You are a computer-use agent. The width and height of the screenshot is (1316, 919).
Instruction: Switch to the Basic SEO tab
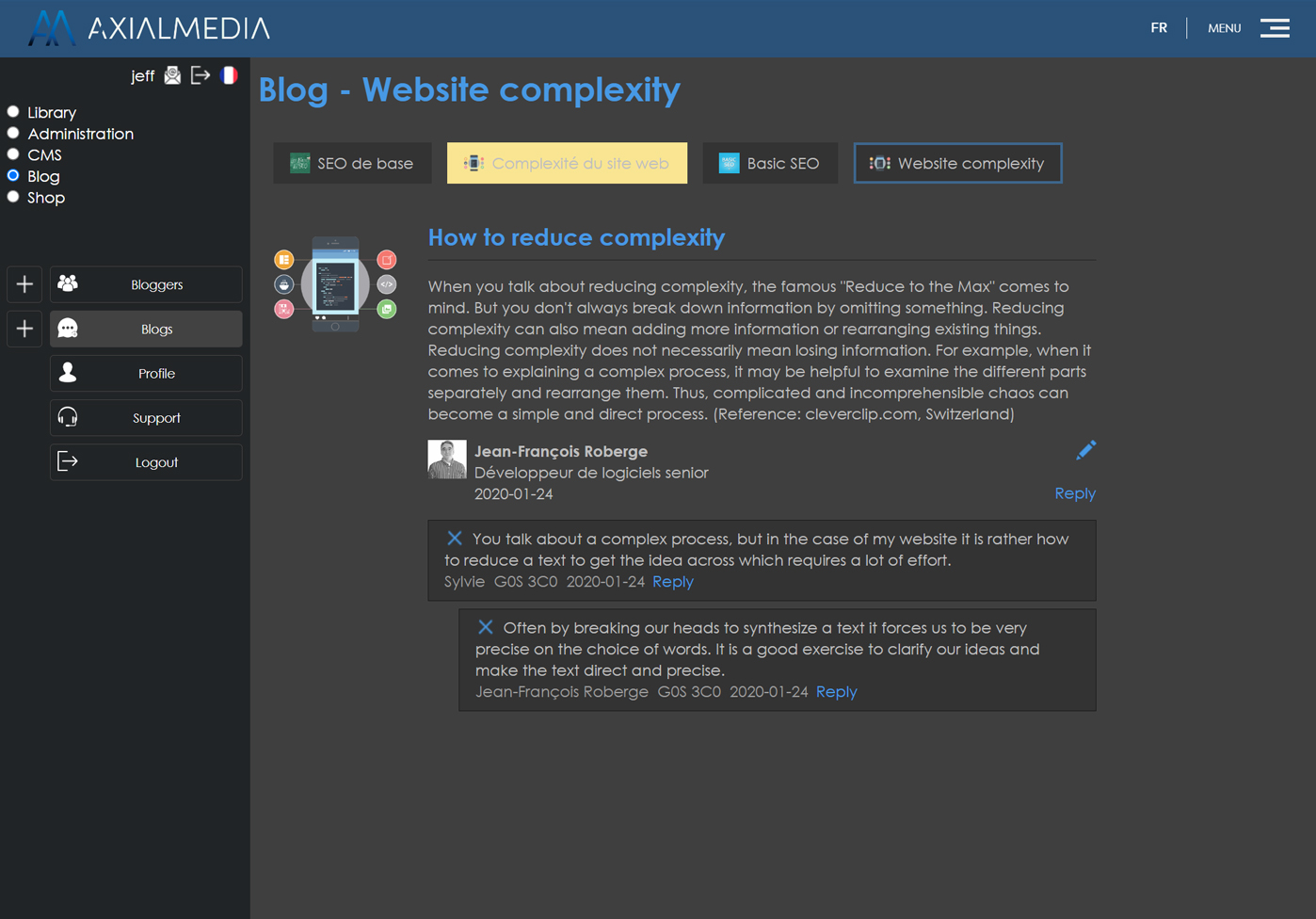coord(770,163)
